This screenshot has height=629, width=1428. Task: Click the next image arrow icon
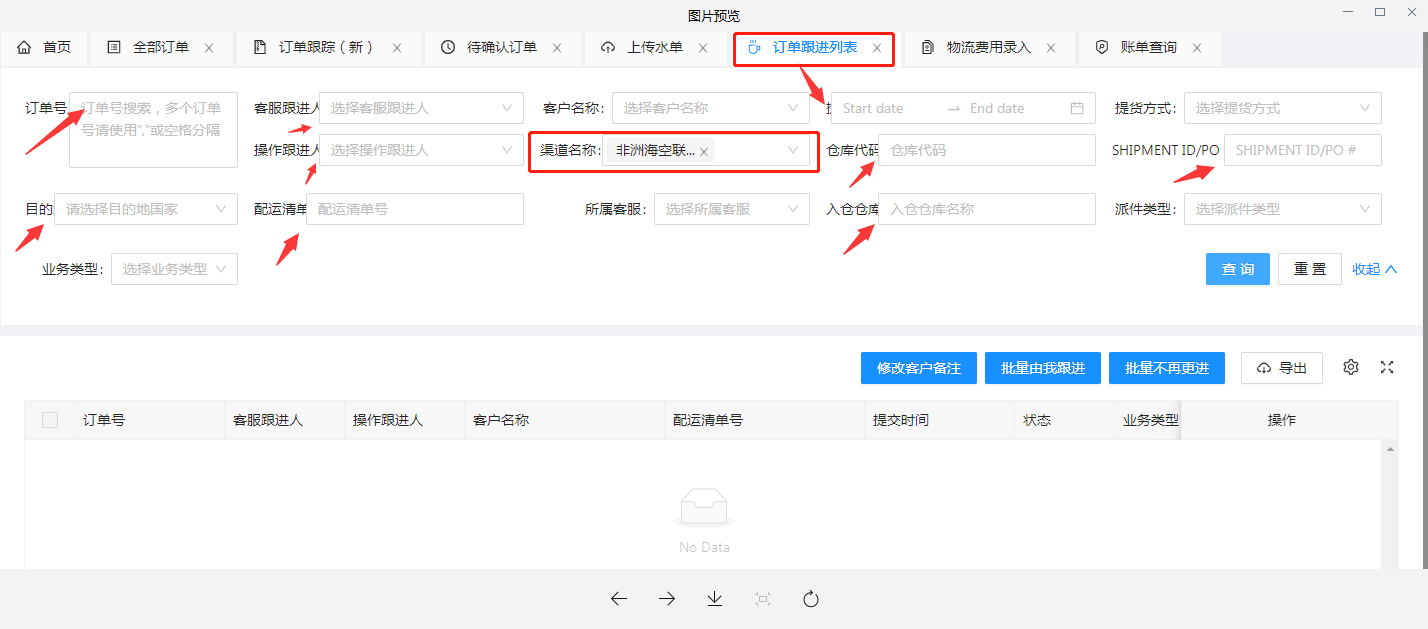(667, 599)
